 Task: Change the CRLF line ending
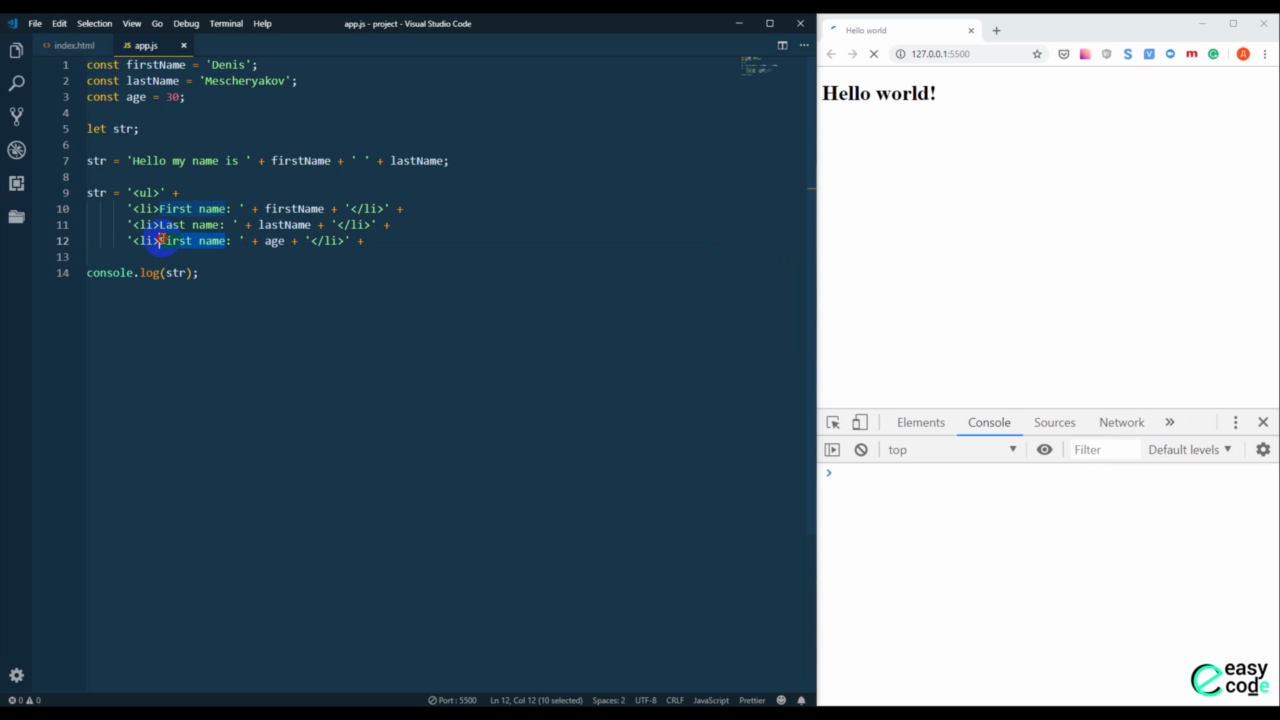click(675, 700)
